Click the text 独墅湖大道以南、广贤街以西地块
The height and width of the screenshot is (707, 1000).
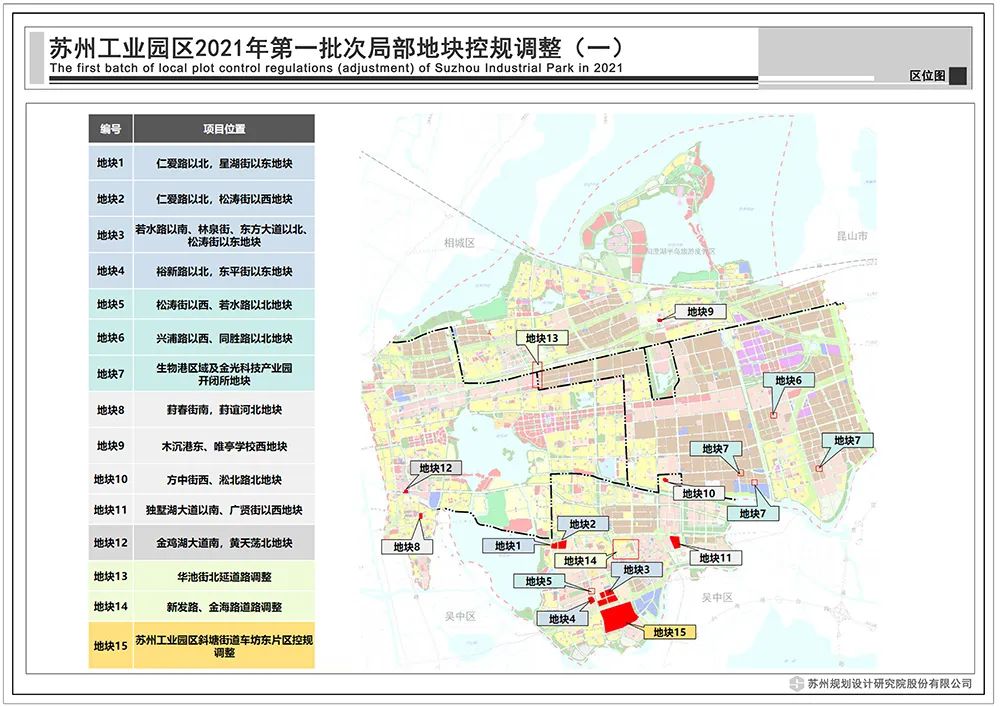224,510
